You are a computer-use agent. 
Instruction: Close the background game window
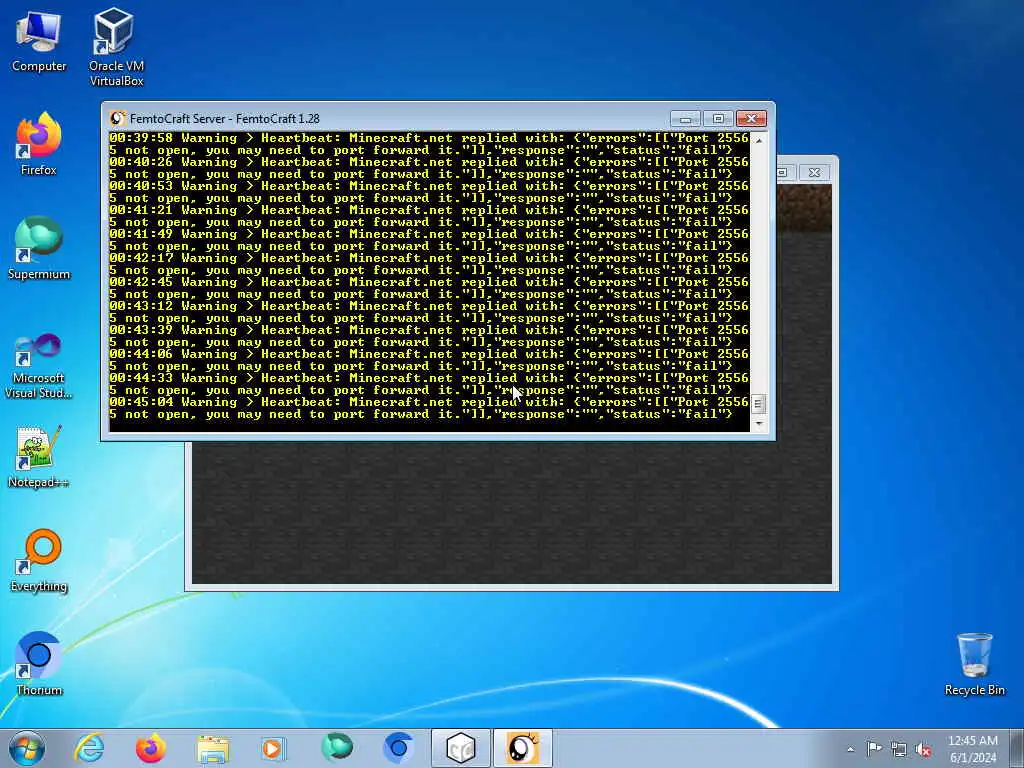coord(814,172)
